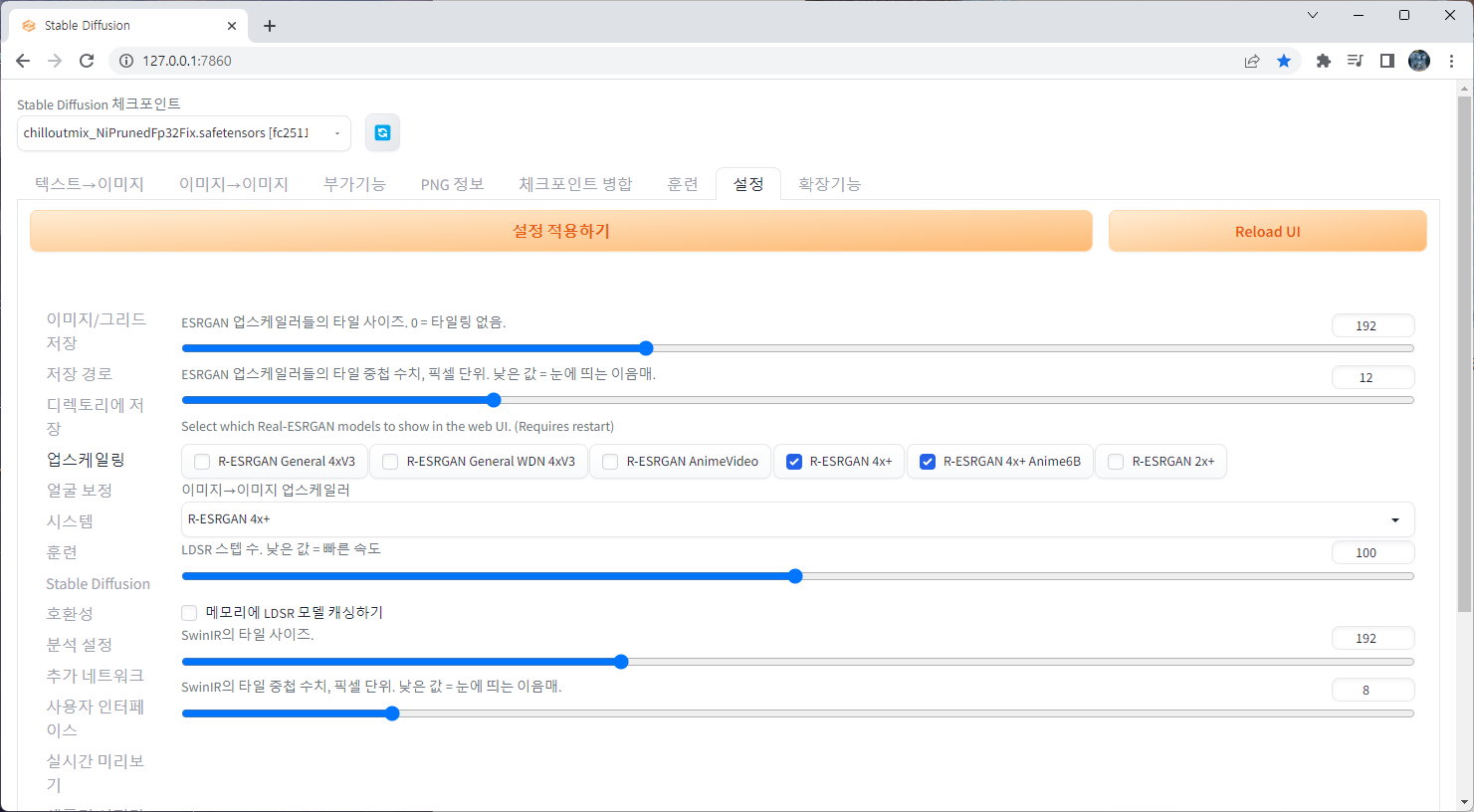The height and width of the screenshot is (812, 1474).
Task: Click SwinIR tile overlap value field 8
Action: pyautogui.click(x=1372, y=690)
